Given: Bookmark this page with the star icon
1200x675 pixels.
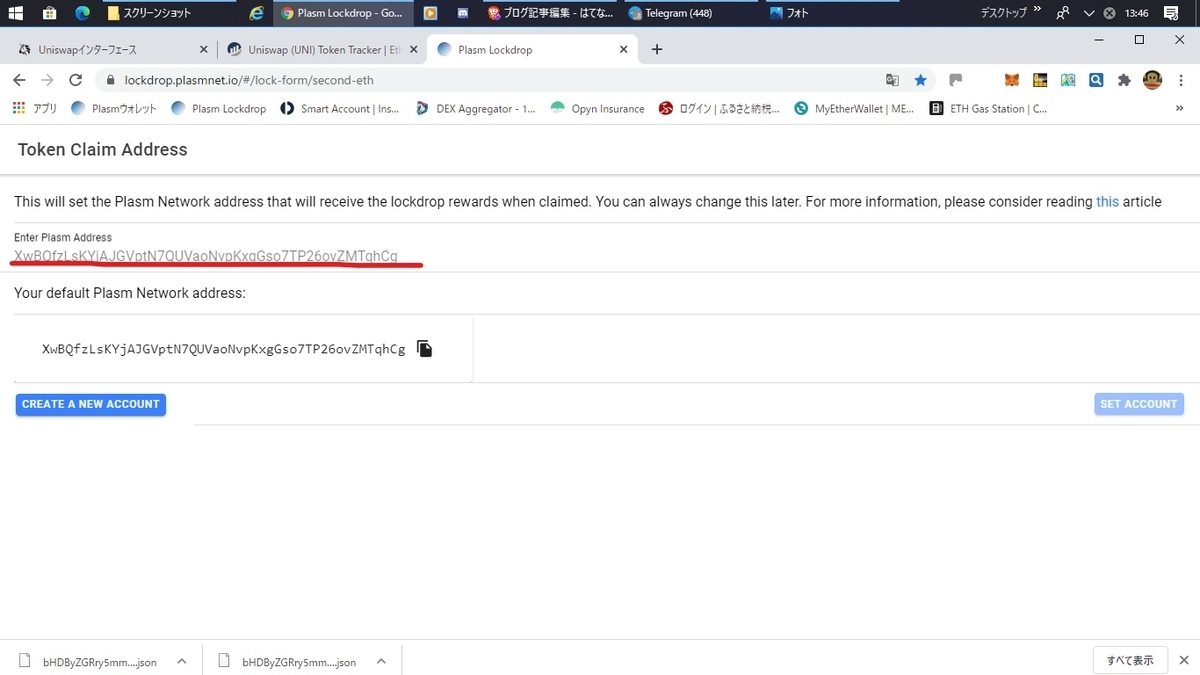Looking at the screenshot, I should pos(921,80).
